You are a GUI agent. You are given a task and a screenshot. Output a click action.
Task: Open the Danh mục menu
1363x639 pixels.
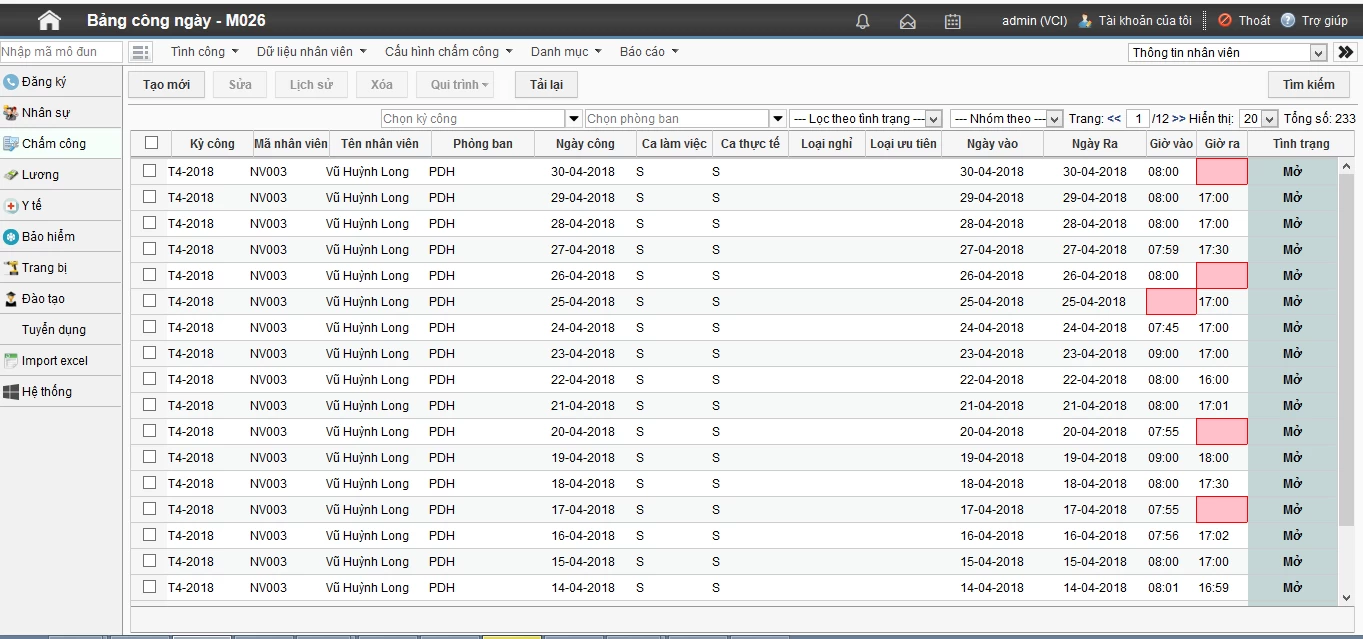pyautogui.click(x=566, y=52)
